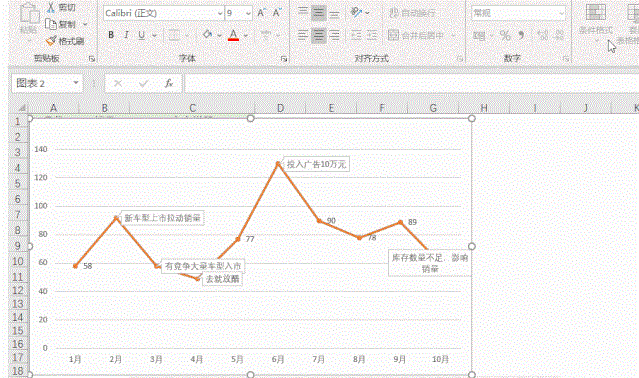
Task: Activate the Format Painter (格式刷) brush
Action: [x=51, y=41]
